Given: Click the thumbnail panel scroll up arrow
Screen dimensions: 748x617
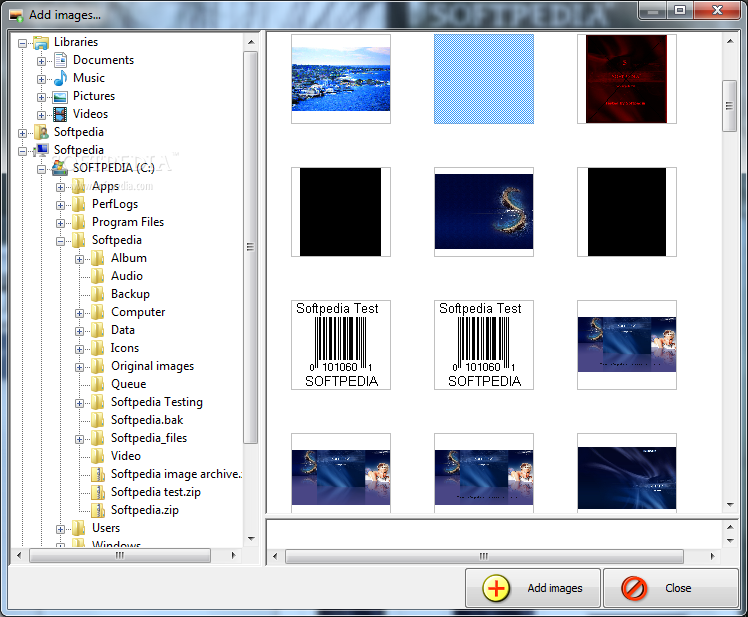Looking at the screenshot, I should (730, 42).
